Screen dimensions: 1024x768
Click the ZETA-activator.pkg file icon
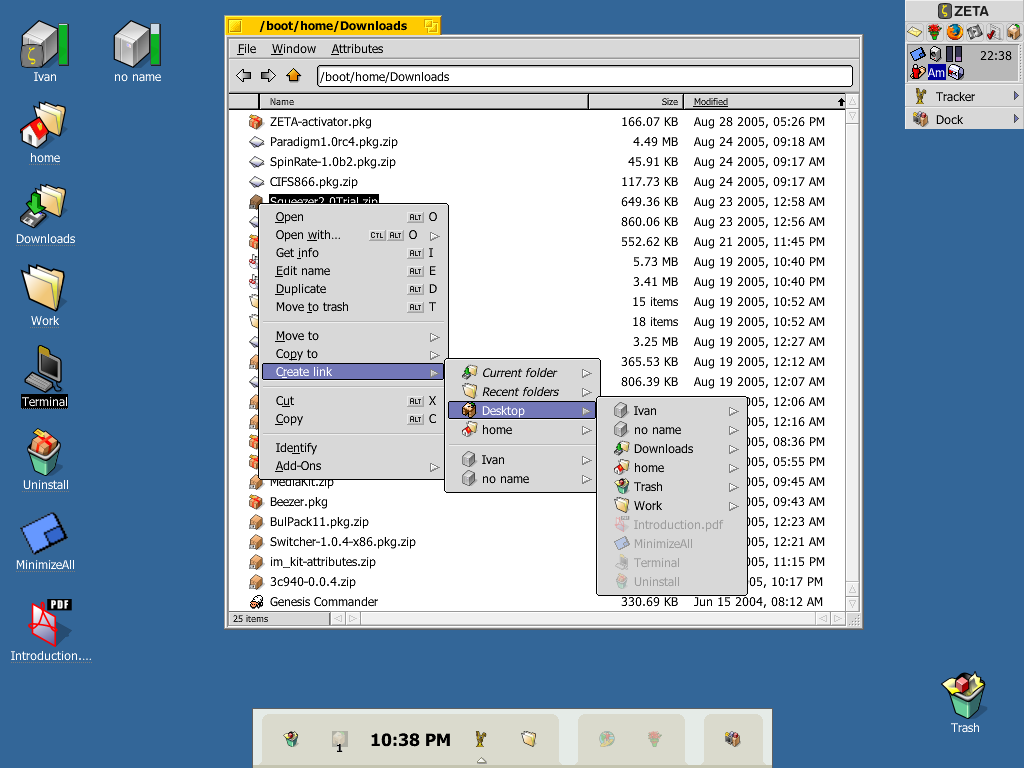[256, 122]
